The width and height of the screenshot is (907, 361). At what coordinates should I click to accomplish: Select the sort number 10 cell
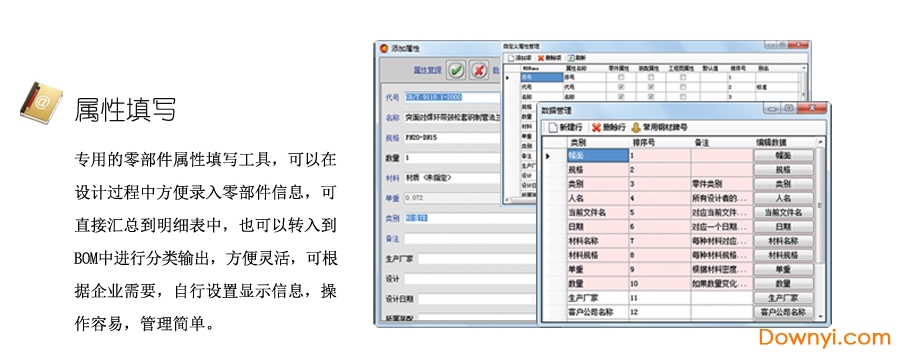tap(659, 283)
